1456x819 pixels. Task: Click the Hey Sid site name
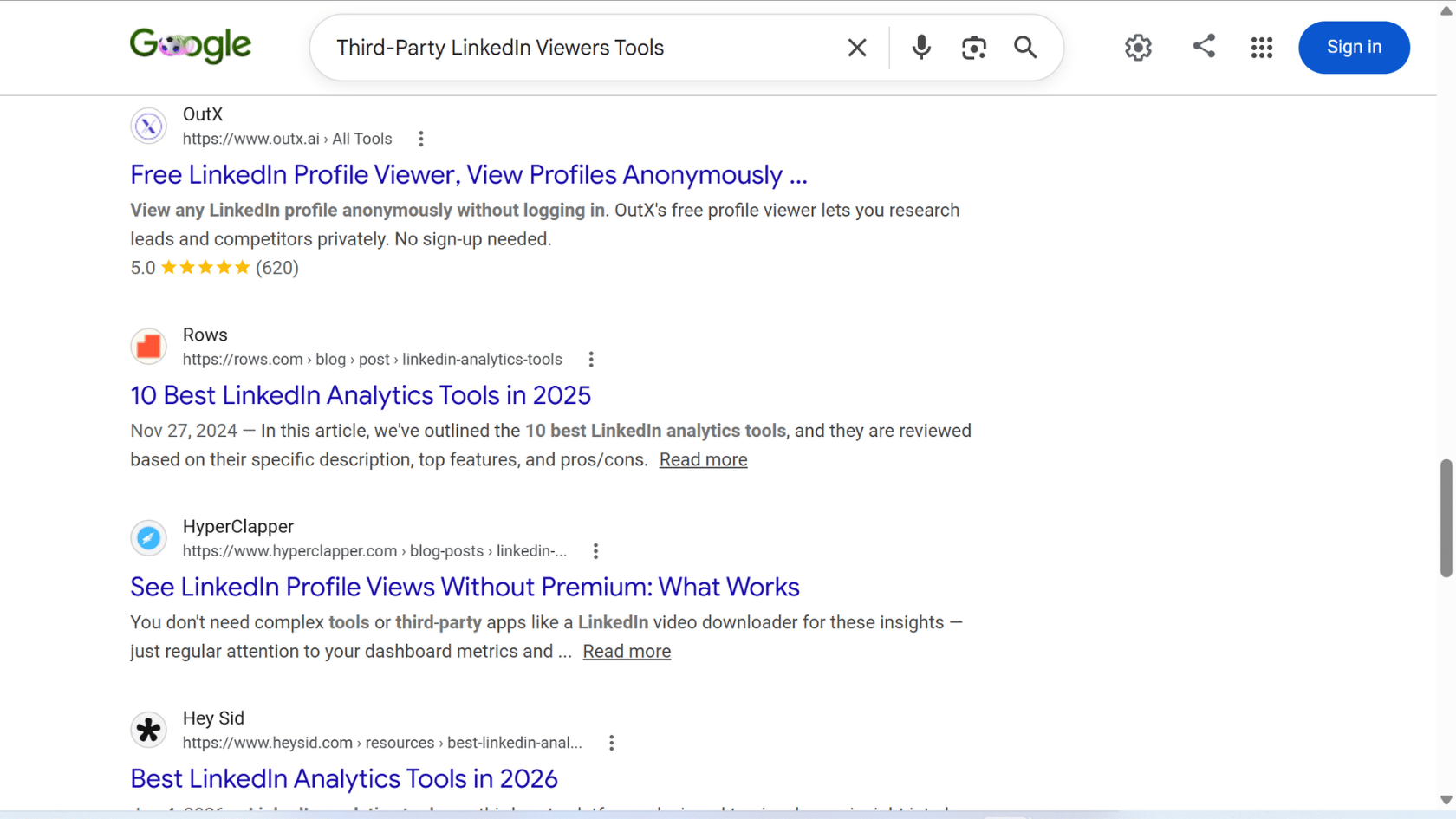[x=213, y=718]
